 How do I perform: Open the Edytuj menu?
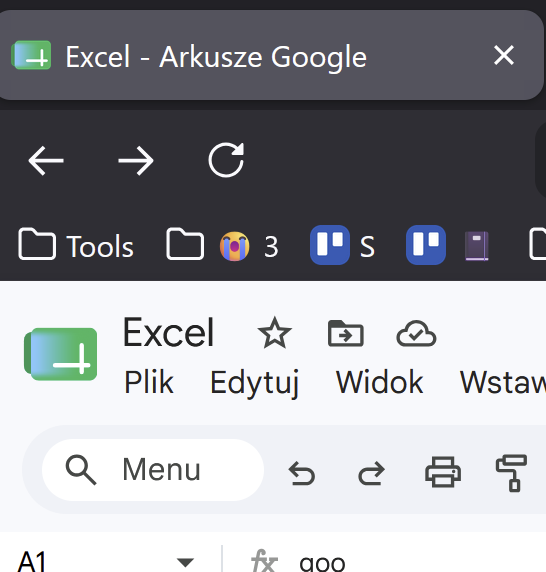[255, 383]
